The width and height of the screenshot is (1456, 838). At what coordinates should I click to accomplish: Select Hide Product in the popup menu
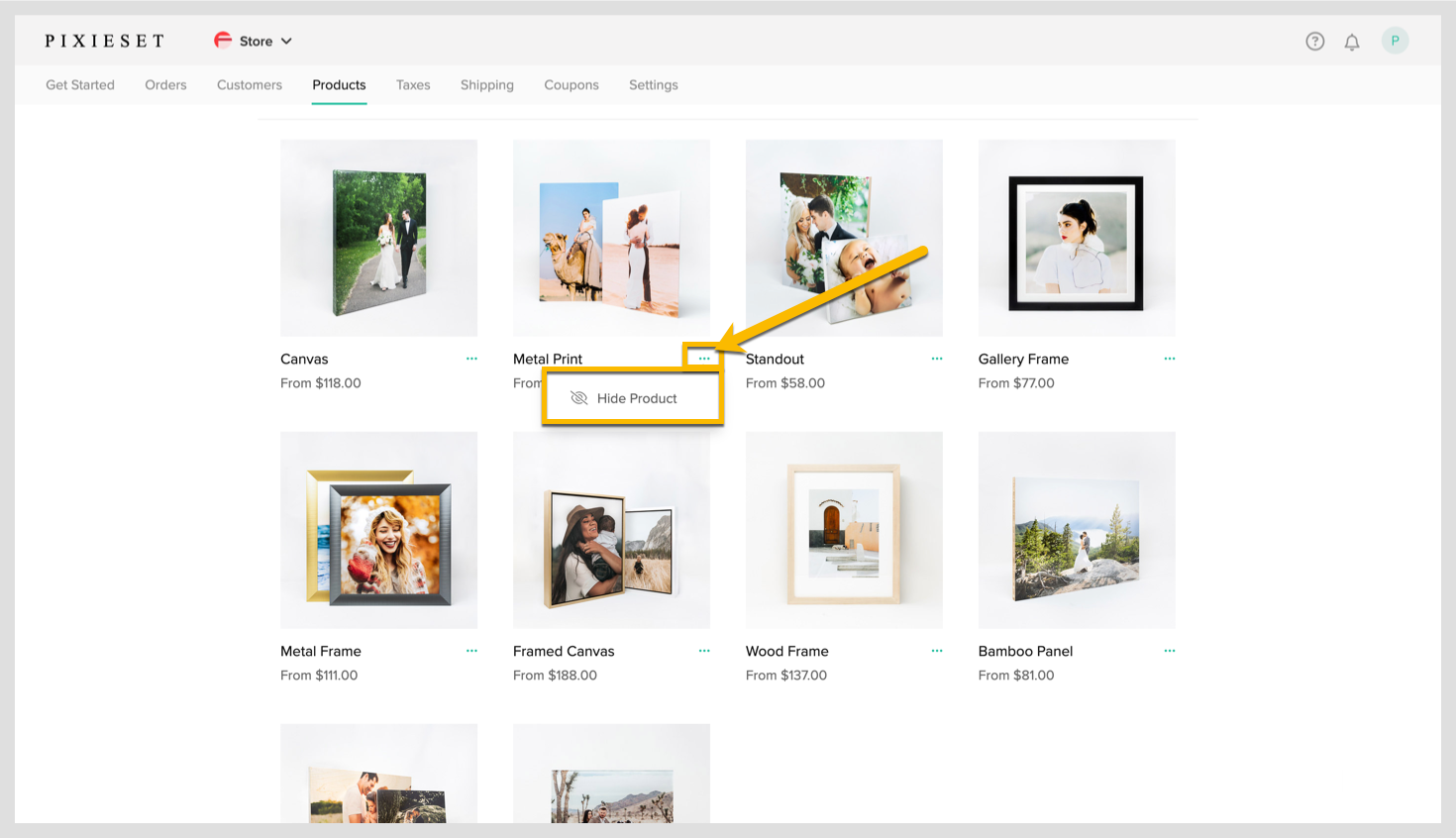633,398
